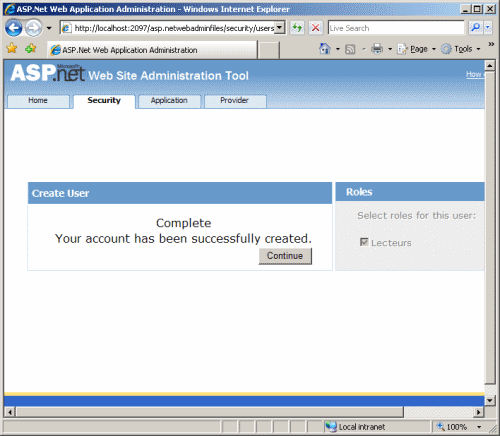Expand the address bar URL dropdown
This screenshot has width=500, height=436.
point(280,28)
